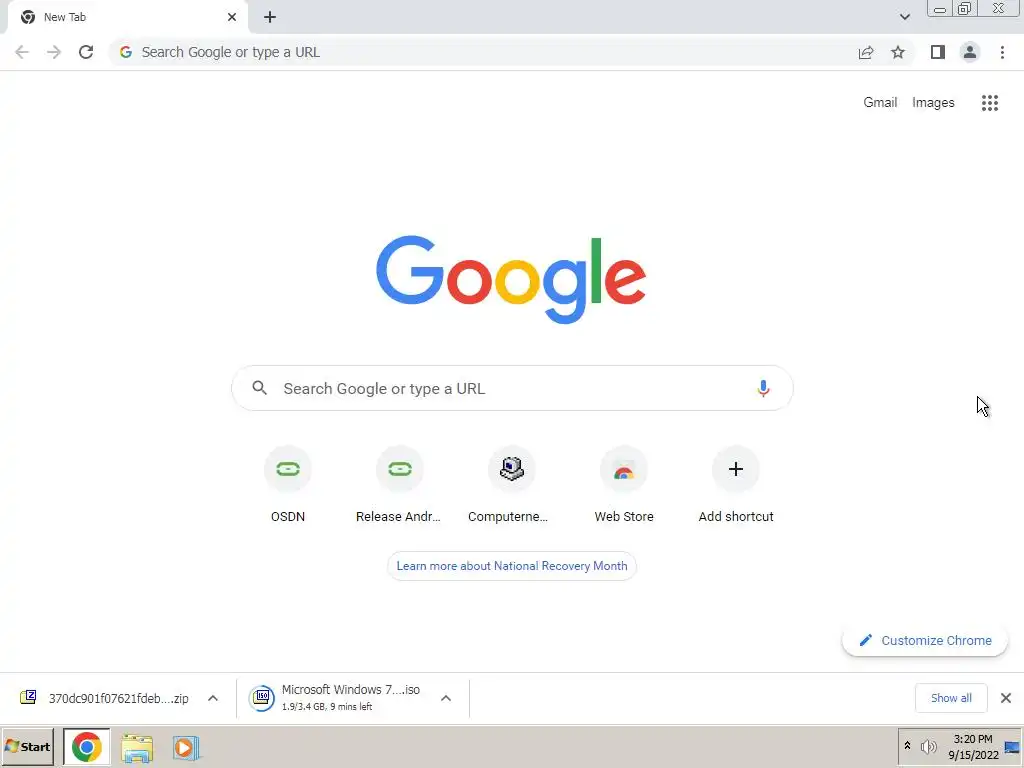
Task: Expand options for the Windows 7 iso download
Action: (x=446, y=698)
